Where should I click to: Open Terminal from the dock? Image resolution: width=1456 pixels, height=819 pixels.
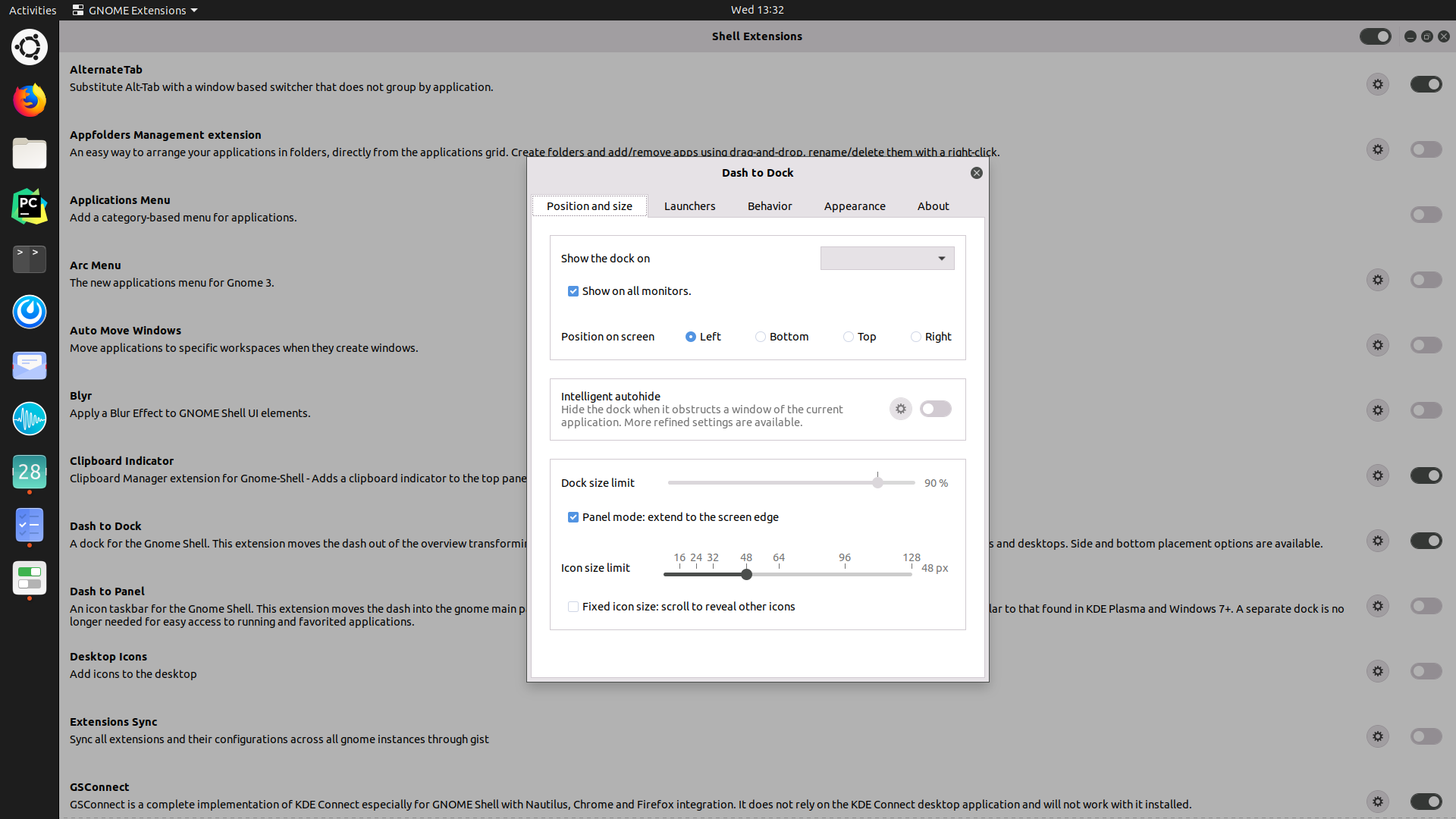[30, 259]
